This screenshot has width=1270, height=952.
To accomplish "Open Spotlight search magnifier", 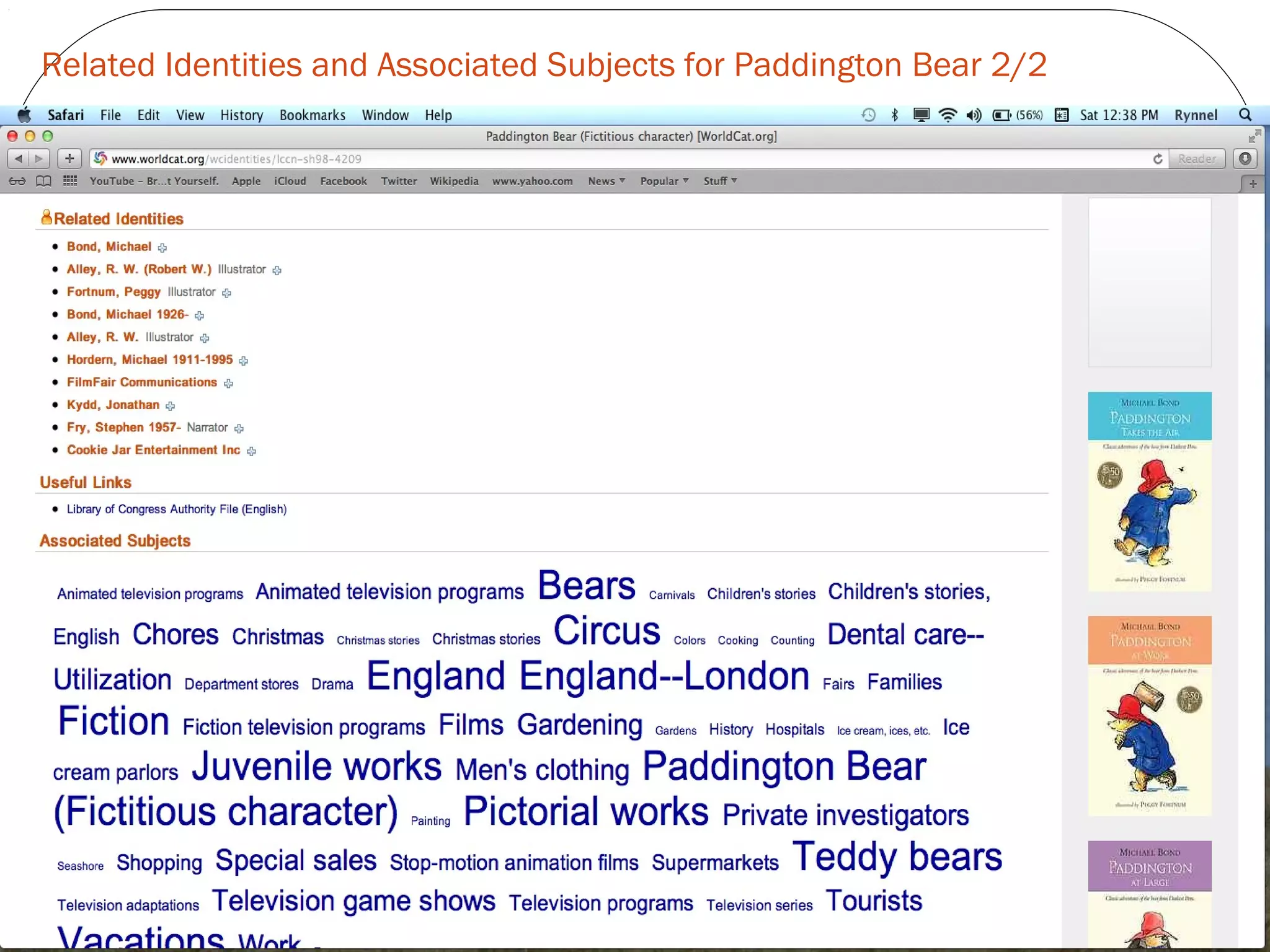I will pyautogui.click(x=1245, y=115).
